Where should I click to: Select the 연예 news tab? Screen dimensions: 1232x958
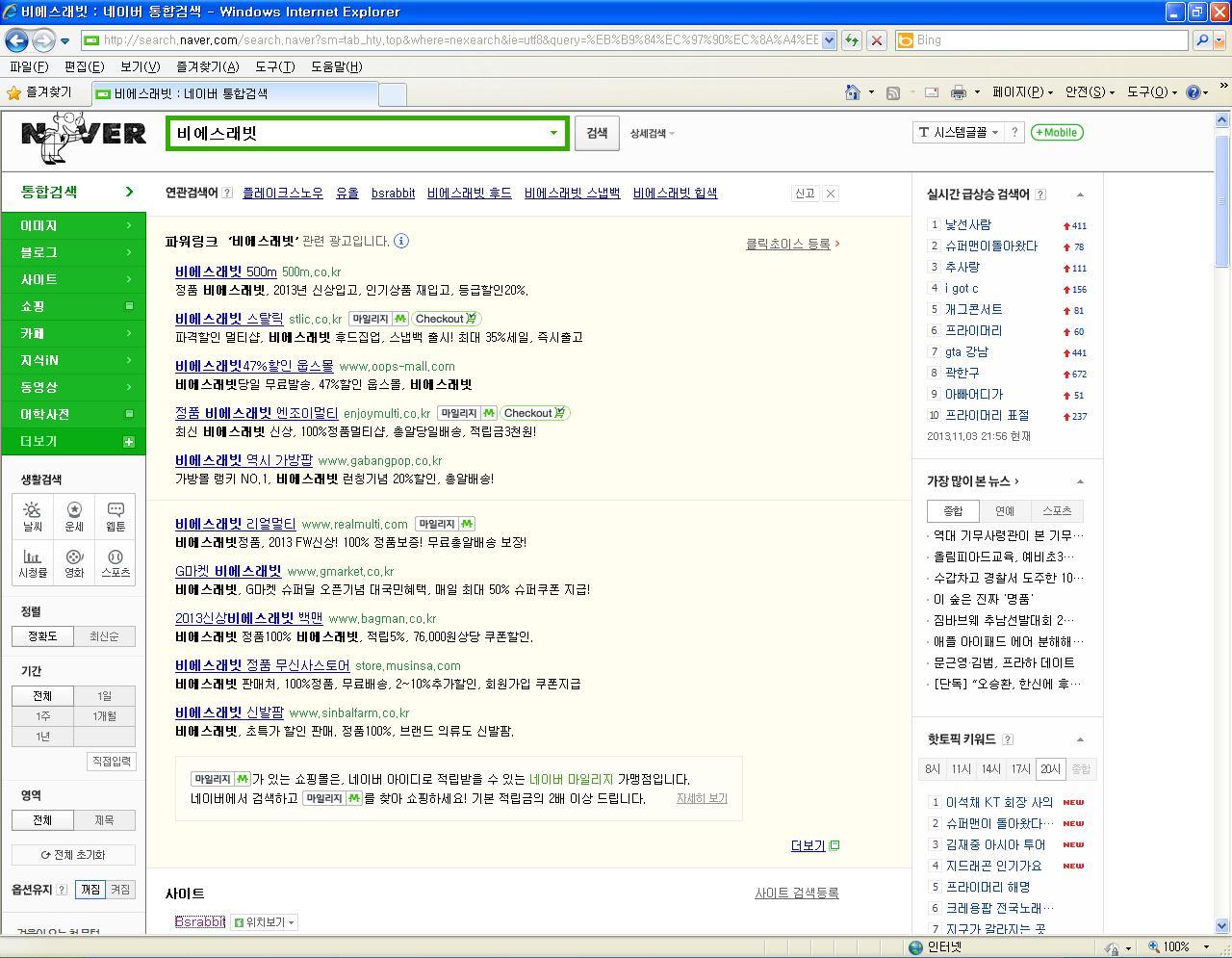pyautogui.click(x=1004, y=511)
